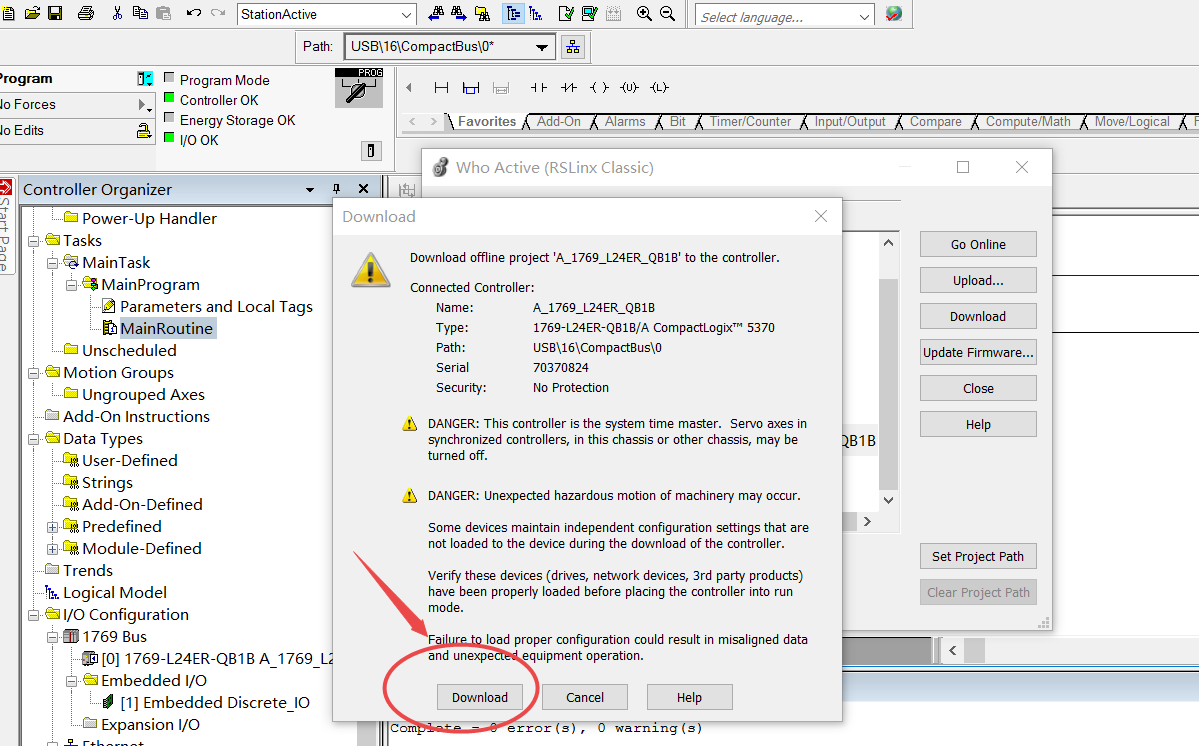Click the Find Previous binoculars icon
Screen dimensions: 1199x746
(x=436, y=14)
